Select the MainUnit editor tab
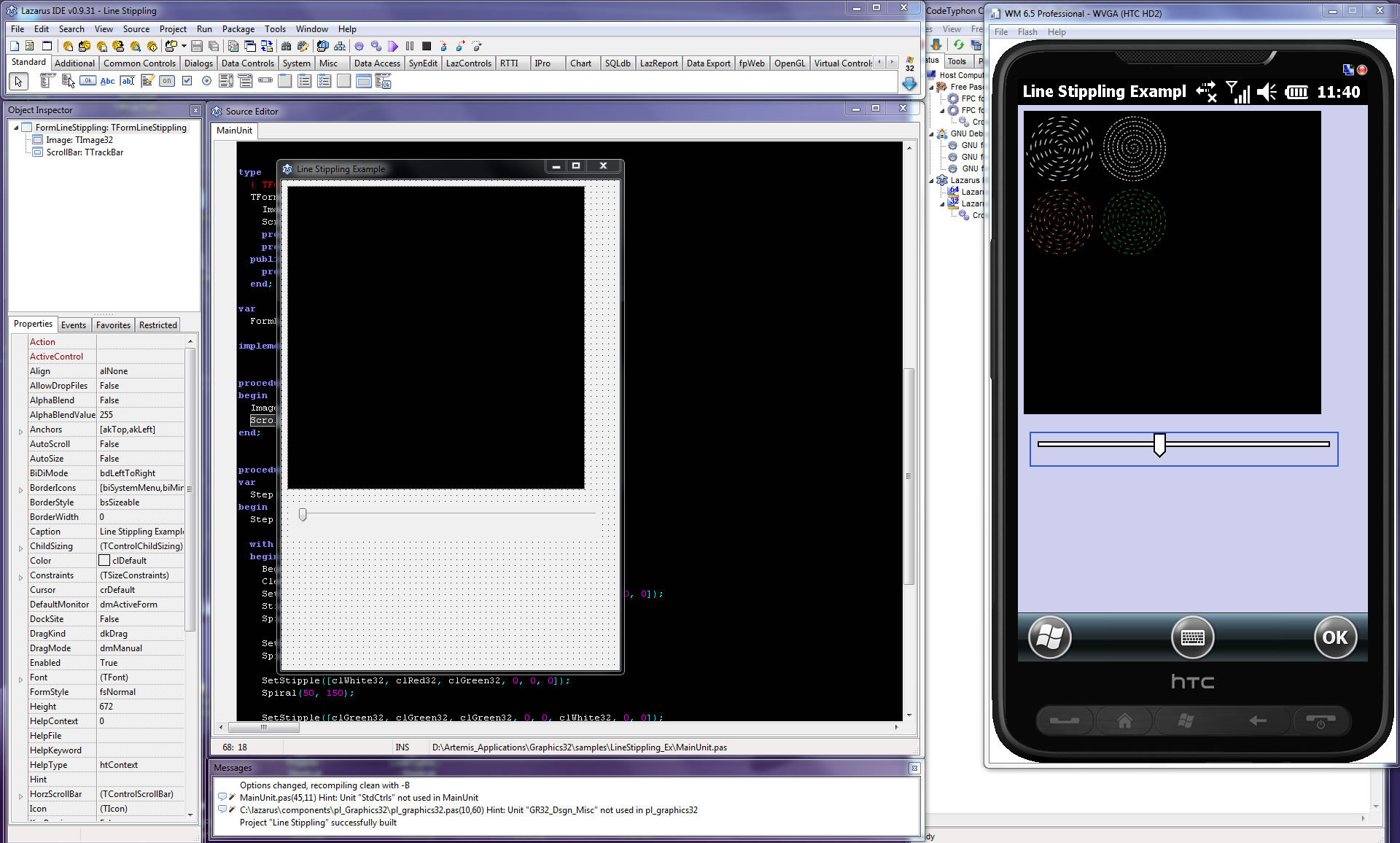1400x843 pixels. pyautogui.click(x=234, y=131)
